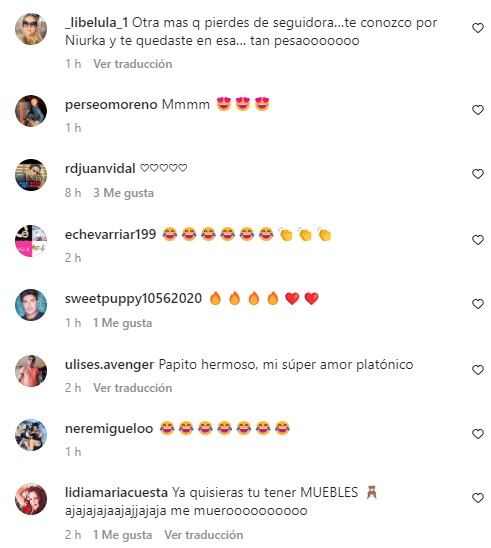Visit the rdjuanvidal username link
Image resolution: width=491 pixels, height=548 pixels.
click(100, 168)
